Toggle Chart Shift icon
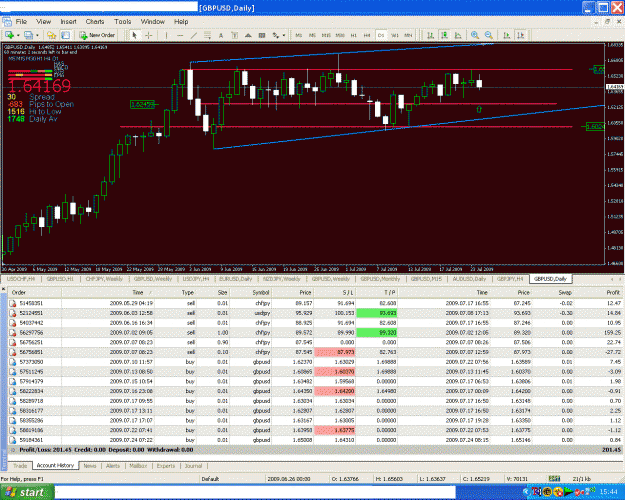Viewport: 625px width, 500px height. pyautogui.click(x=521, y=35)
